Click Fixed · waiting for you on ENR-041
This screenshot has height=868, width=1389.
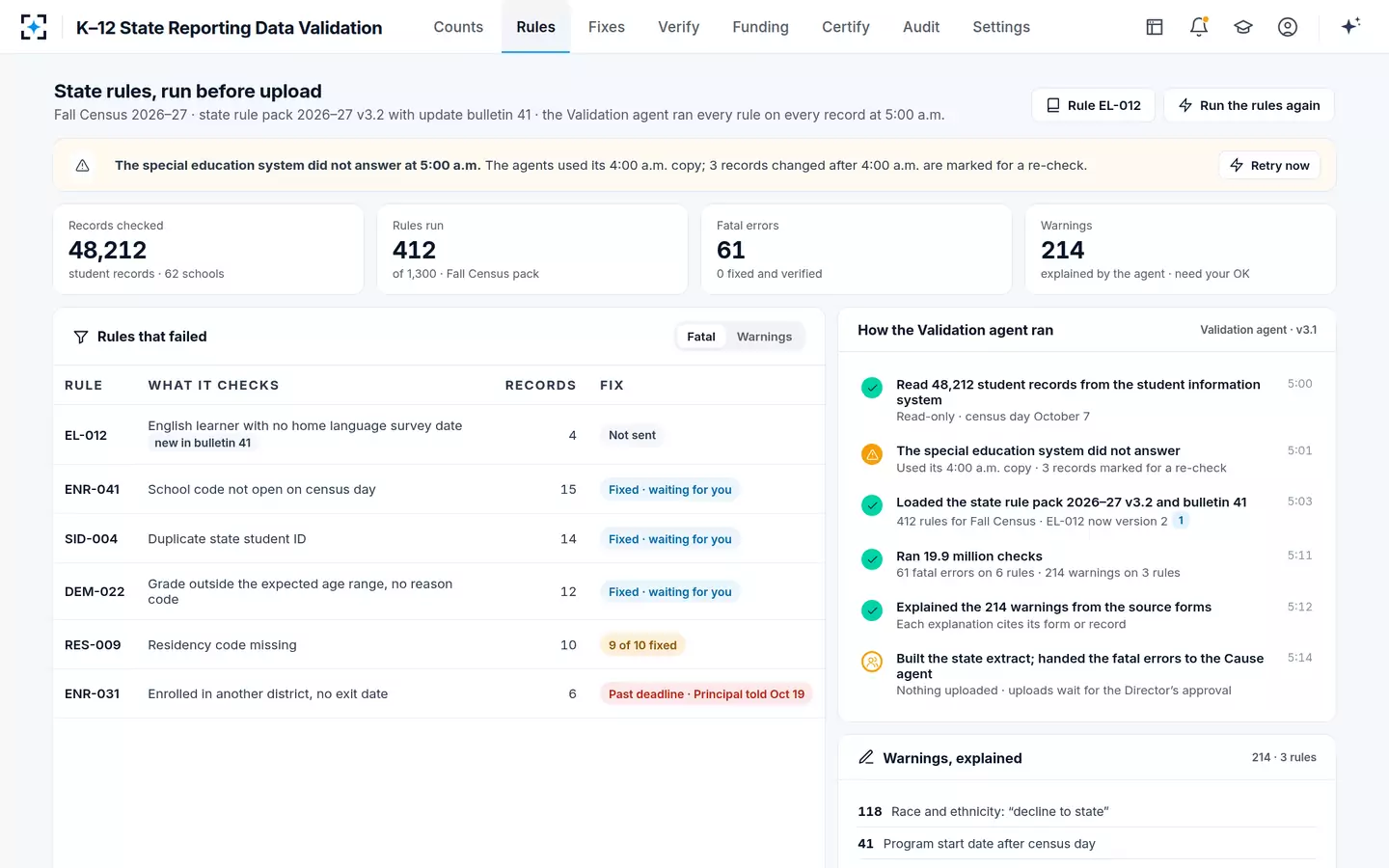(x=669, y=490)
